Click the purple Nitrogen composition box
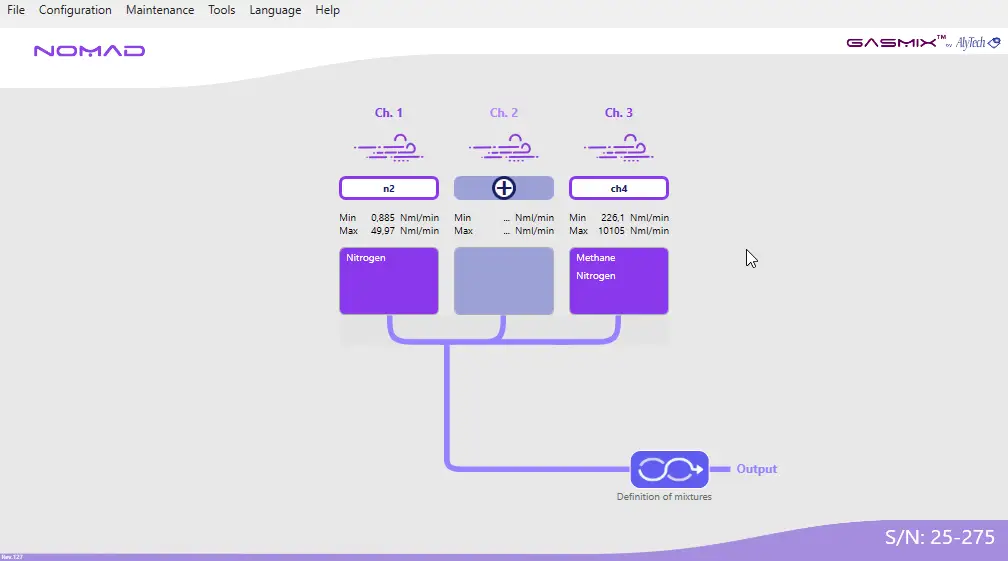 pos(389,281)
